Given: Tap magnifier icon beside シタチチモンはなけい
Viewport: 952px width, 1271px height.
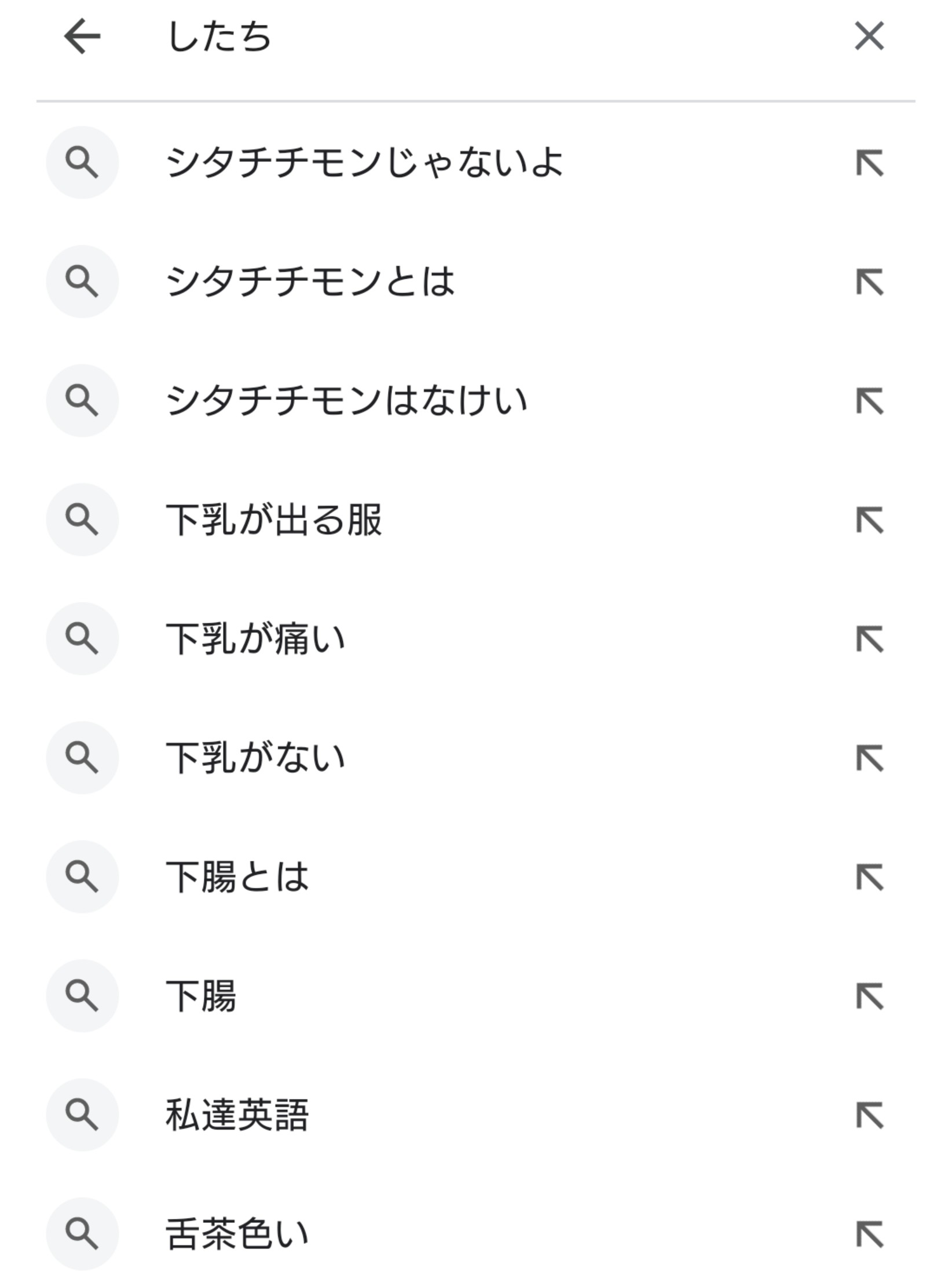Looking at the screenshot, I should click(82, 401).
